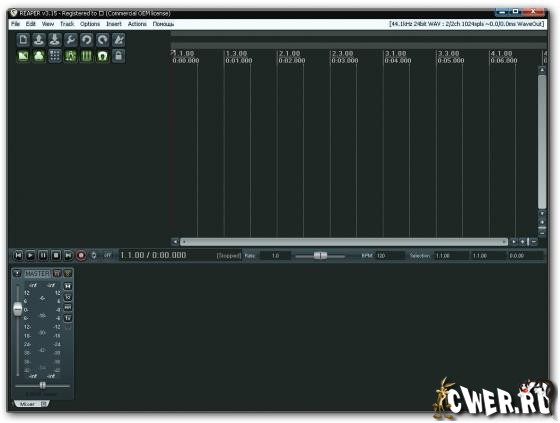Adjust the master volume fader
Viewport: 560px width, 423px height.
[18, 309]
